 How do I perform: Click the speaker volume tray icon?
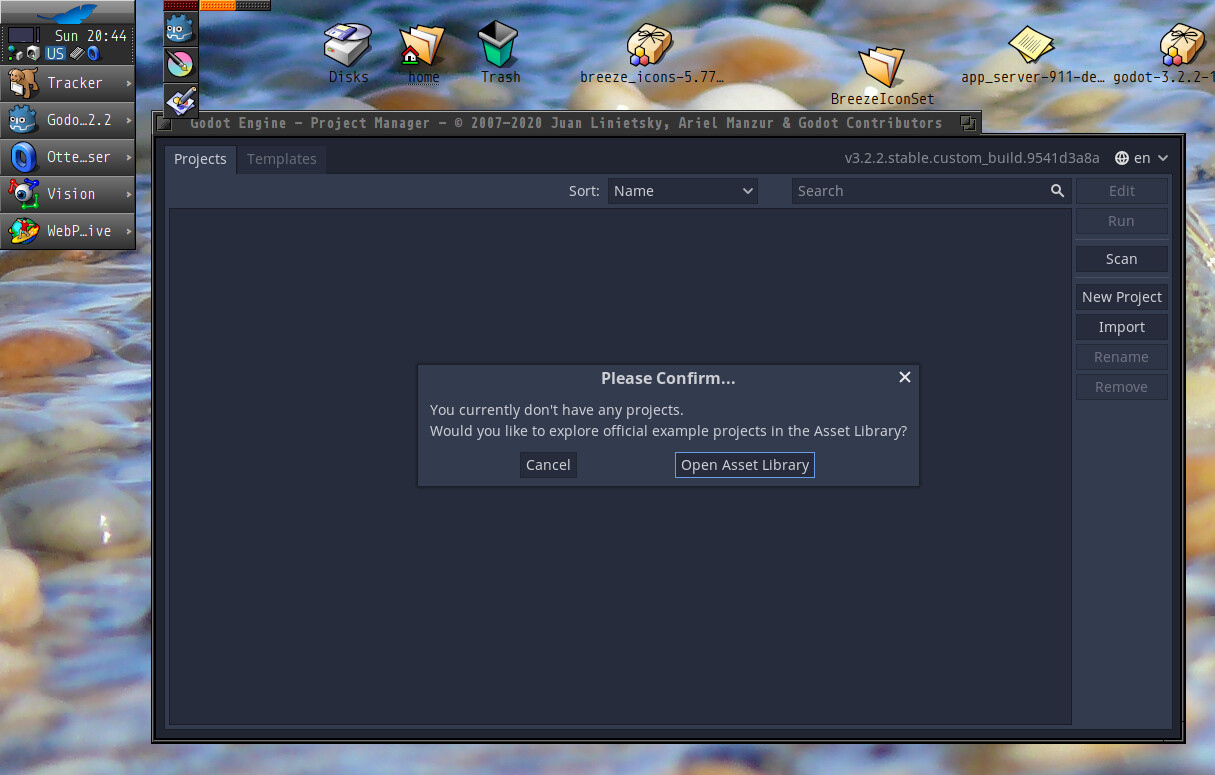[x=33, y=53]
